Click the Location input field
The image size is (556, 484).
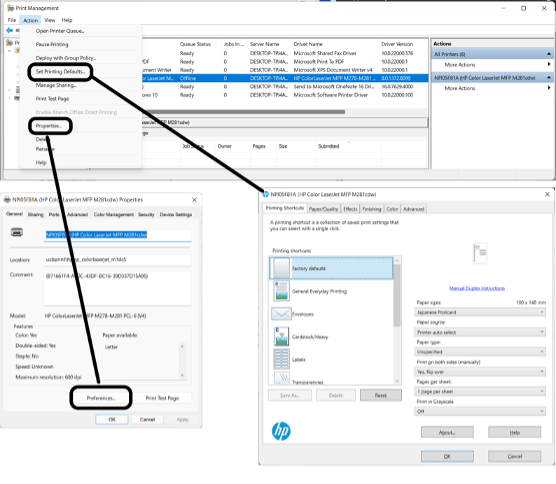pos(117,260)
